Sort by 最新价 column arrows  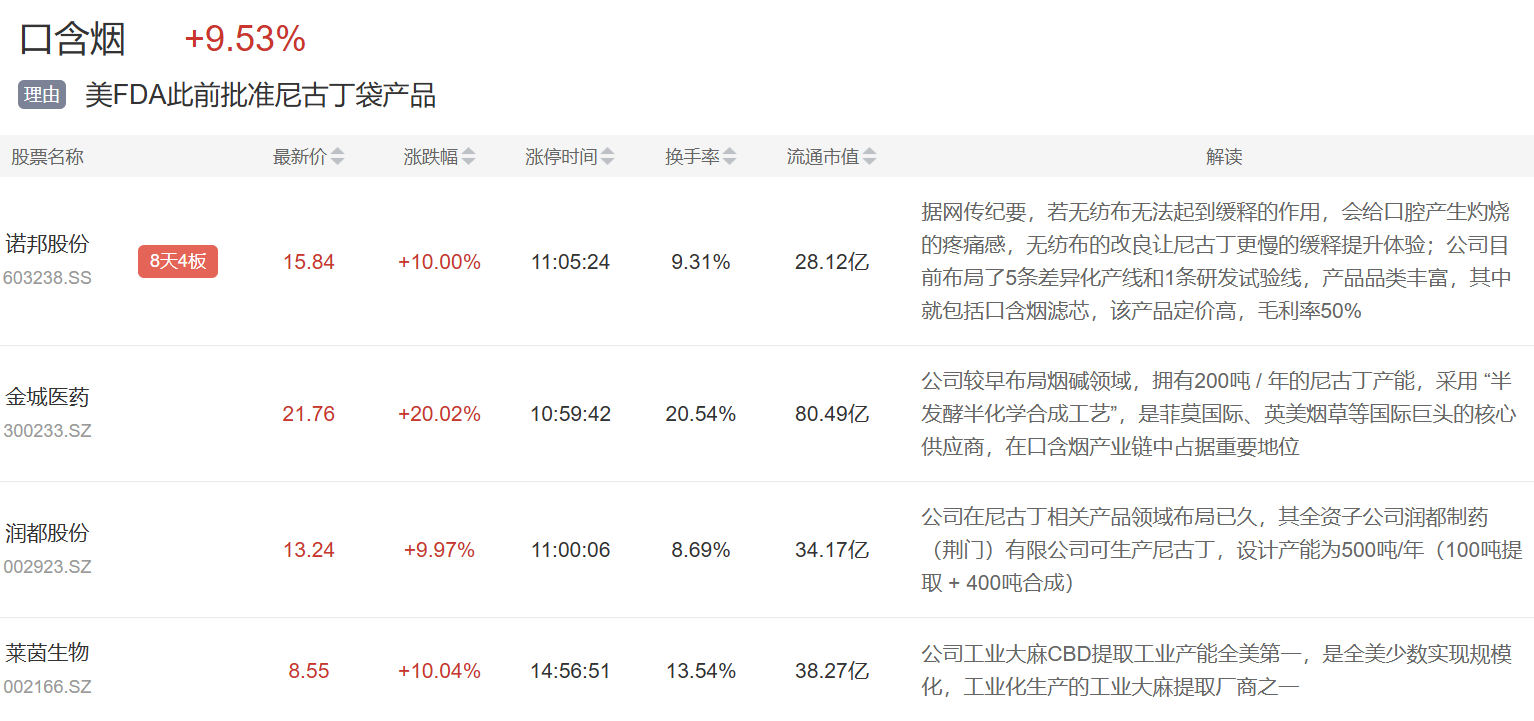338,157
